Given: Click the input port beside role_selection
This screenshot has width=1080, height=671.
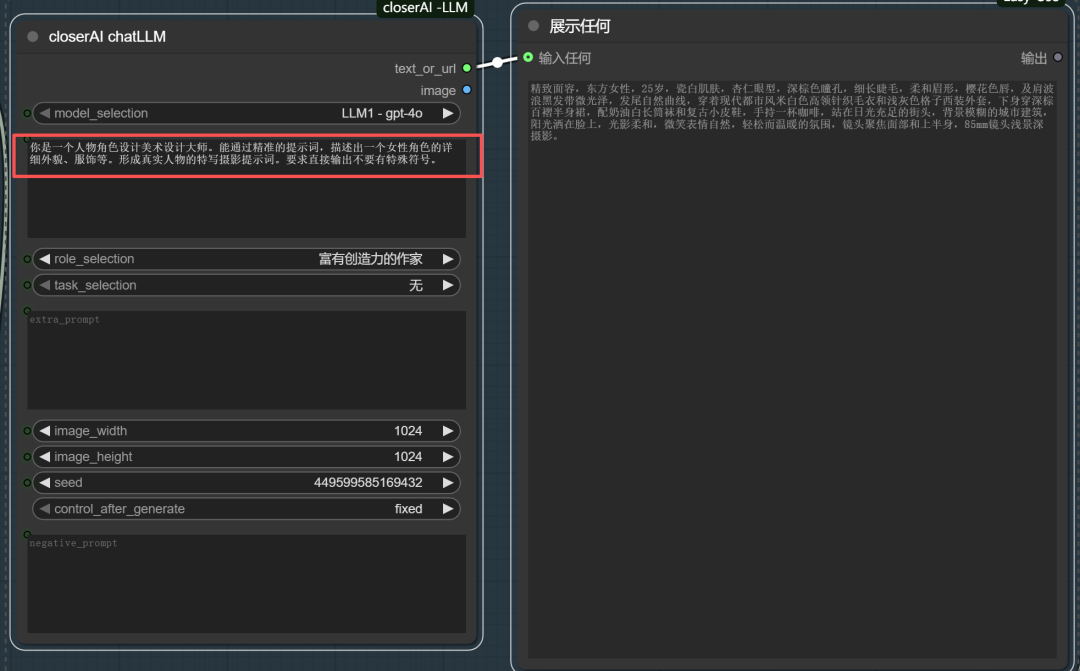Looking at the screenshot, I should click(x=27, y=259).
